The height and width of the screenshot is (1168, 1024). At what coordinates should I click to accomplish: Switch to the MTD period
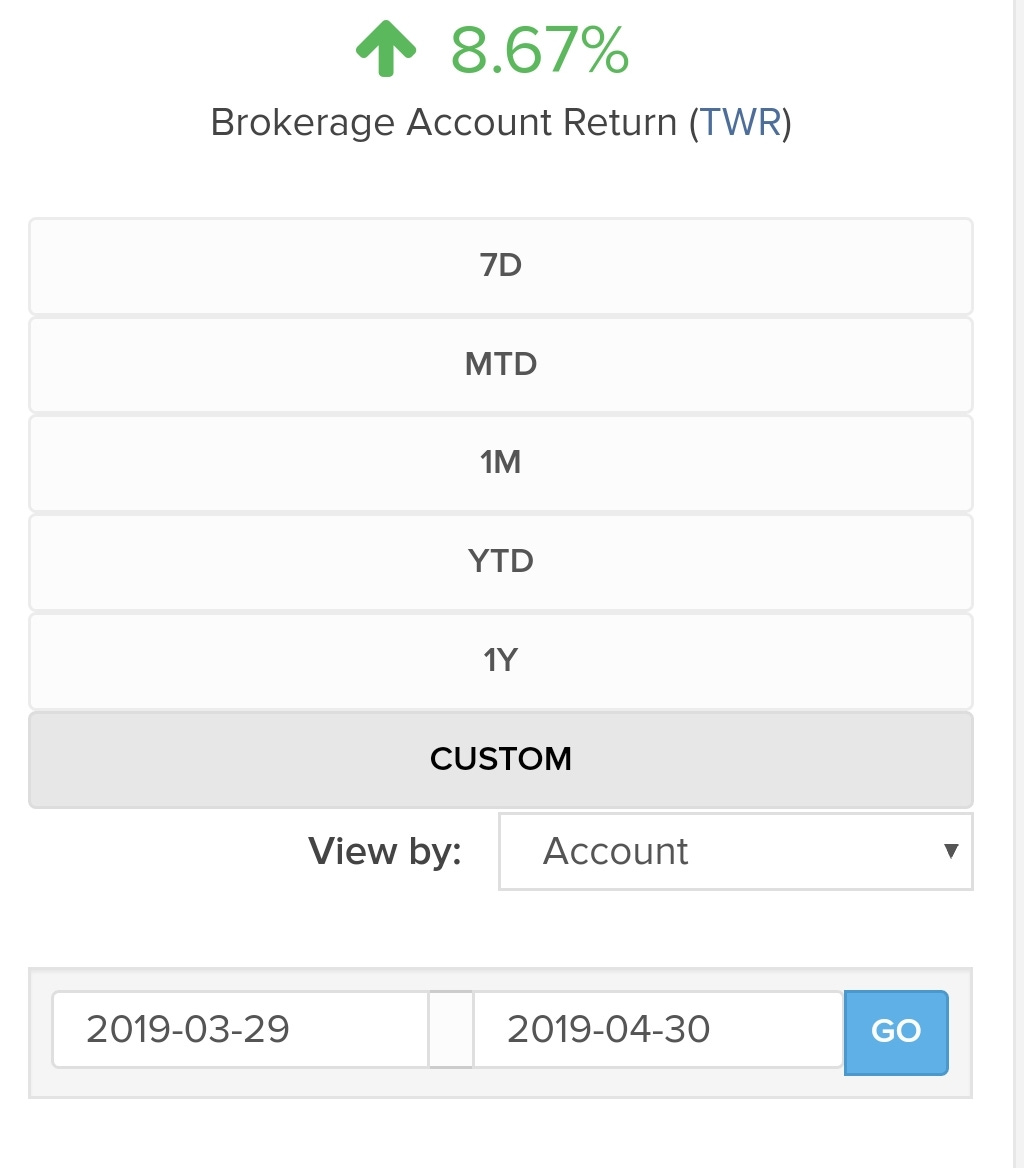pos(500,365)
